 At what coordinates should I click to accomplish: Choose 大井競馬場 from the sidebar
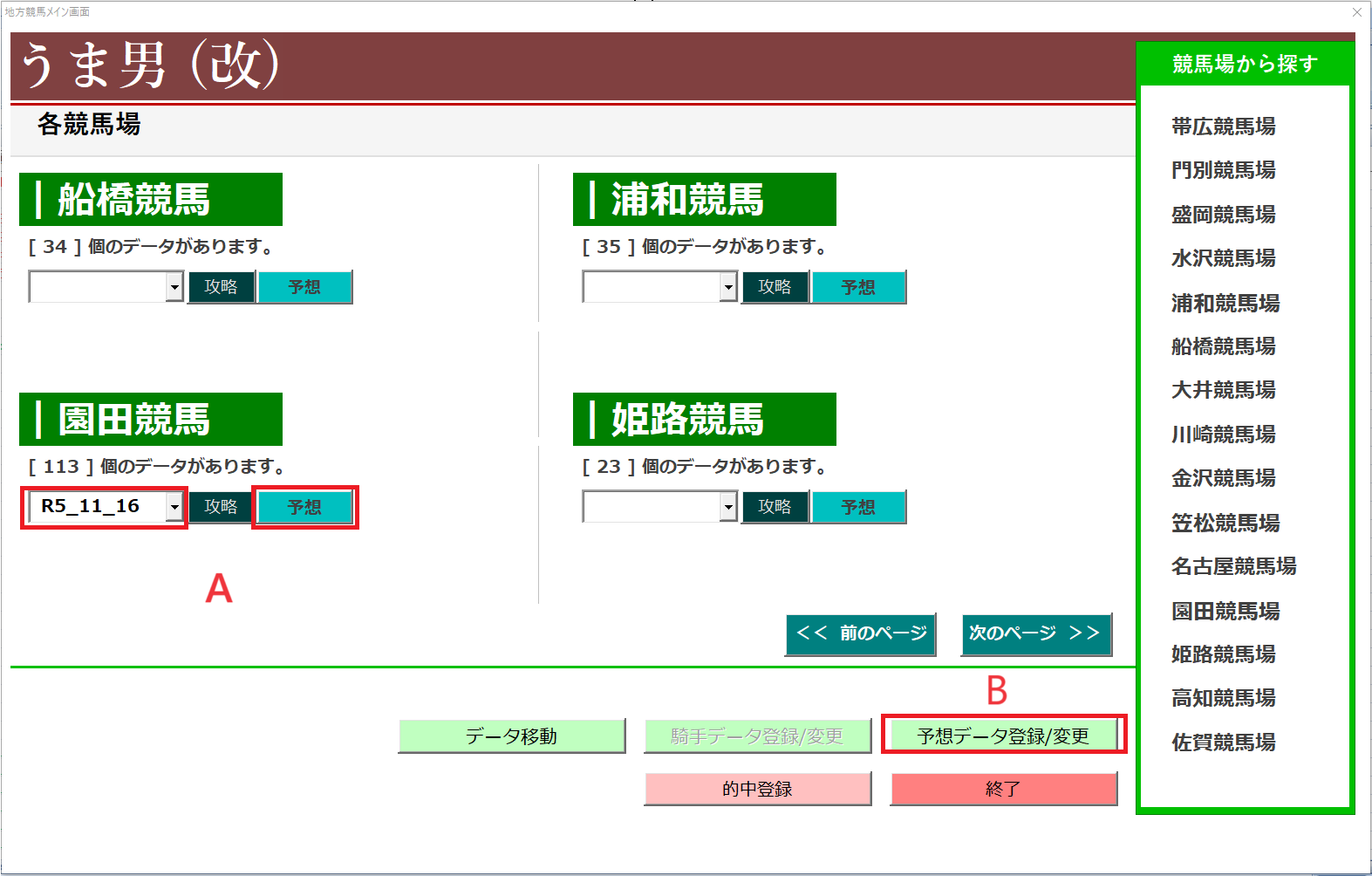(1223, 390)
